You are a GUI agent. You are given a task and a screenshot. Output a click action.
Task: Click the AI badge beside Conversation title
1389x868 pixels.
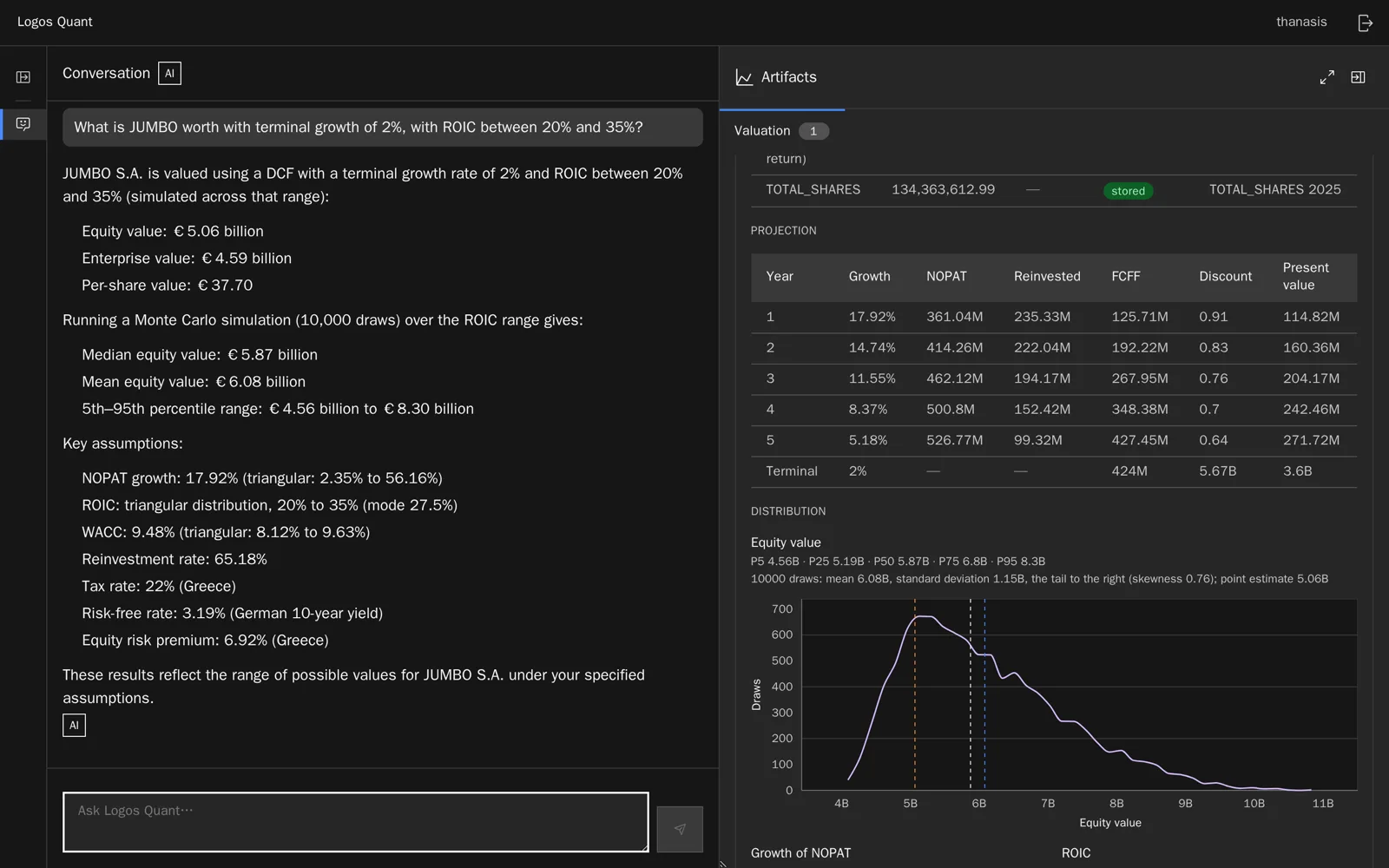coord(169,74)
